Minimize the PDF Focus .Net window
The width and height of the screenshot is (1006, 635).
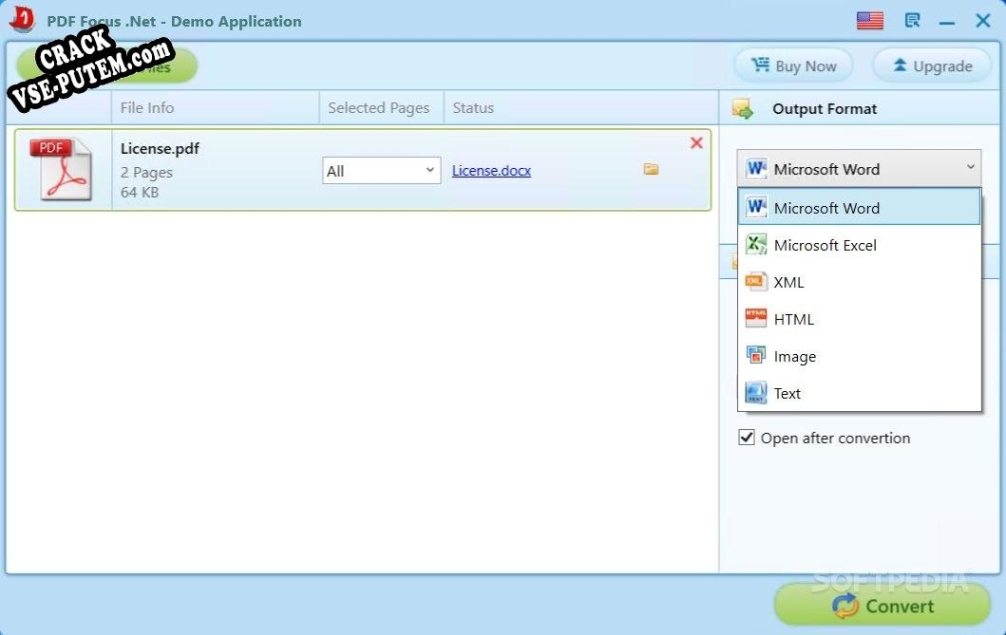pyautogui.click(x=947, y=22)
